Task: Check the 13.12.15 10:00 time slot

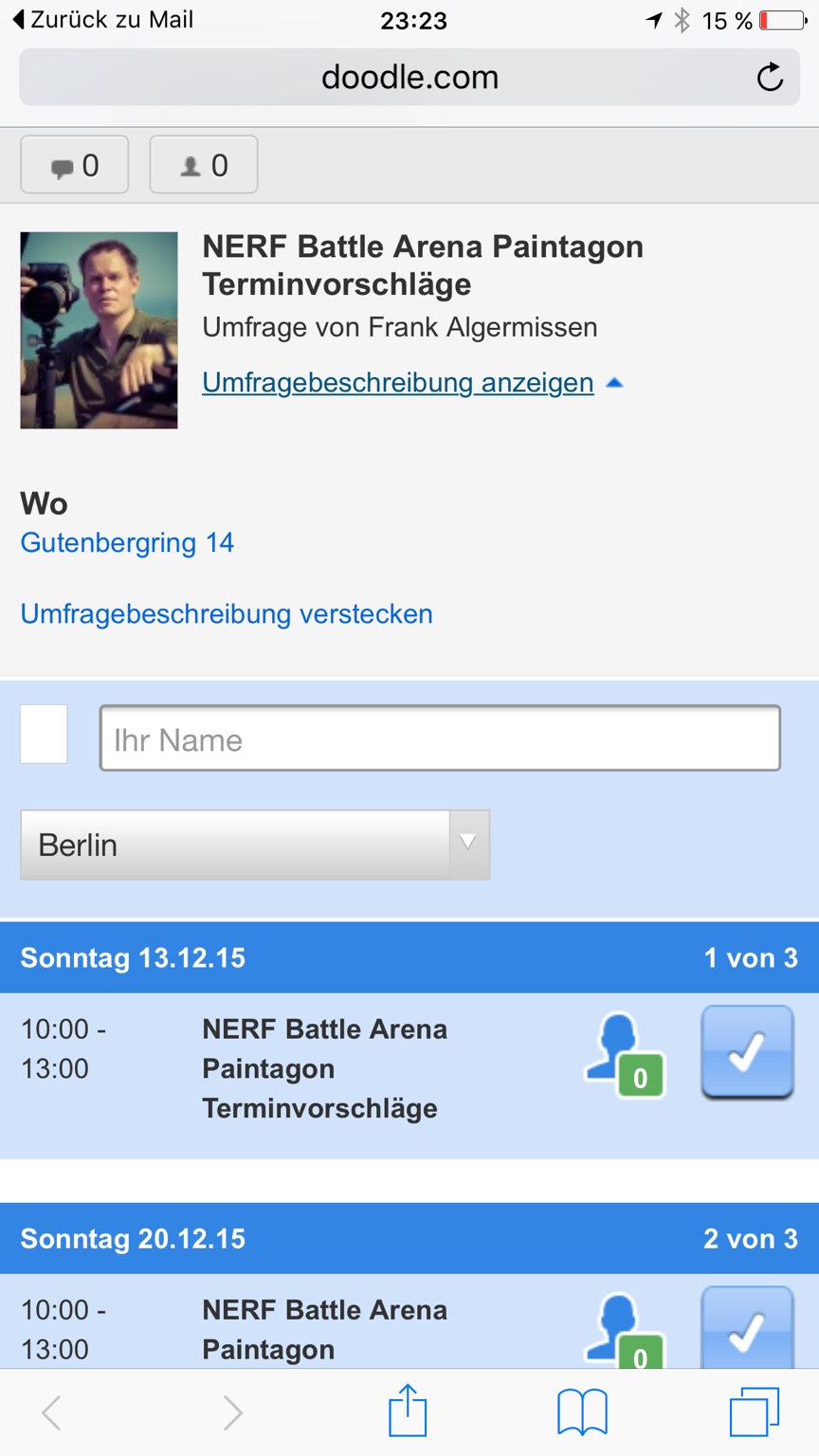Action: (747, 1052)
